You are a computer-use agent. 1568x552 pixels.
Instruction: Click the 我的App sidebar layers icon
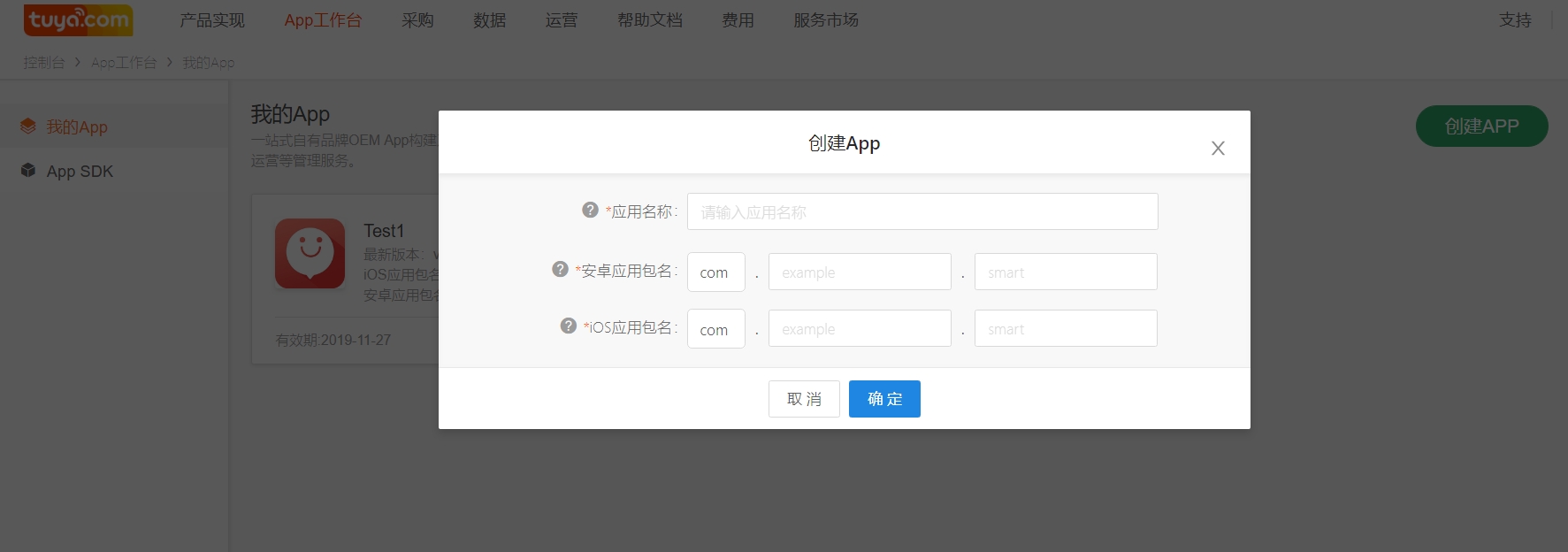coord(28,126)
